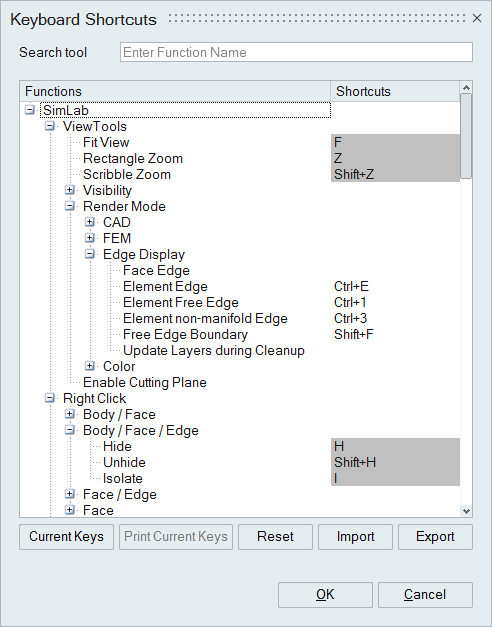Select the Element Free Edge item
The width and height of the screenshot is (492, 627).
point(180,302)
